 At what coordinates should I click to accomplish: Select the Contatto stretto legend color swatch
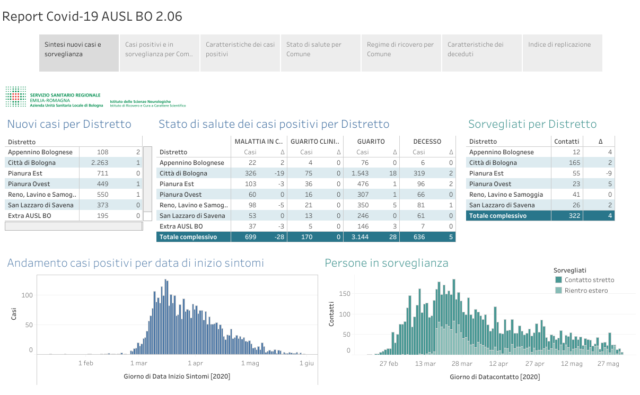[x=558, y=280]
